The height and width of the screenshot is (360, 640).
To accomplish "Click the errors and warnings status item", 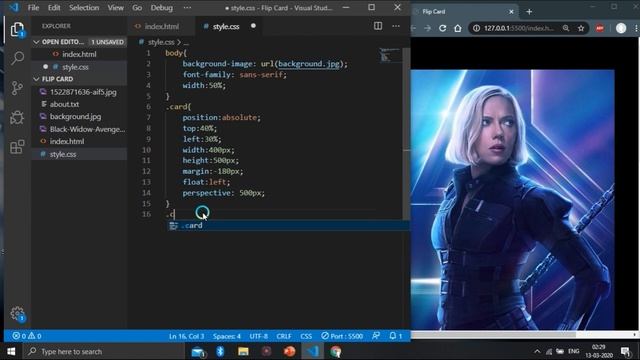I will point(27,336).
